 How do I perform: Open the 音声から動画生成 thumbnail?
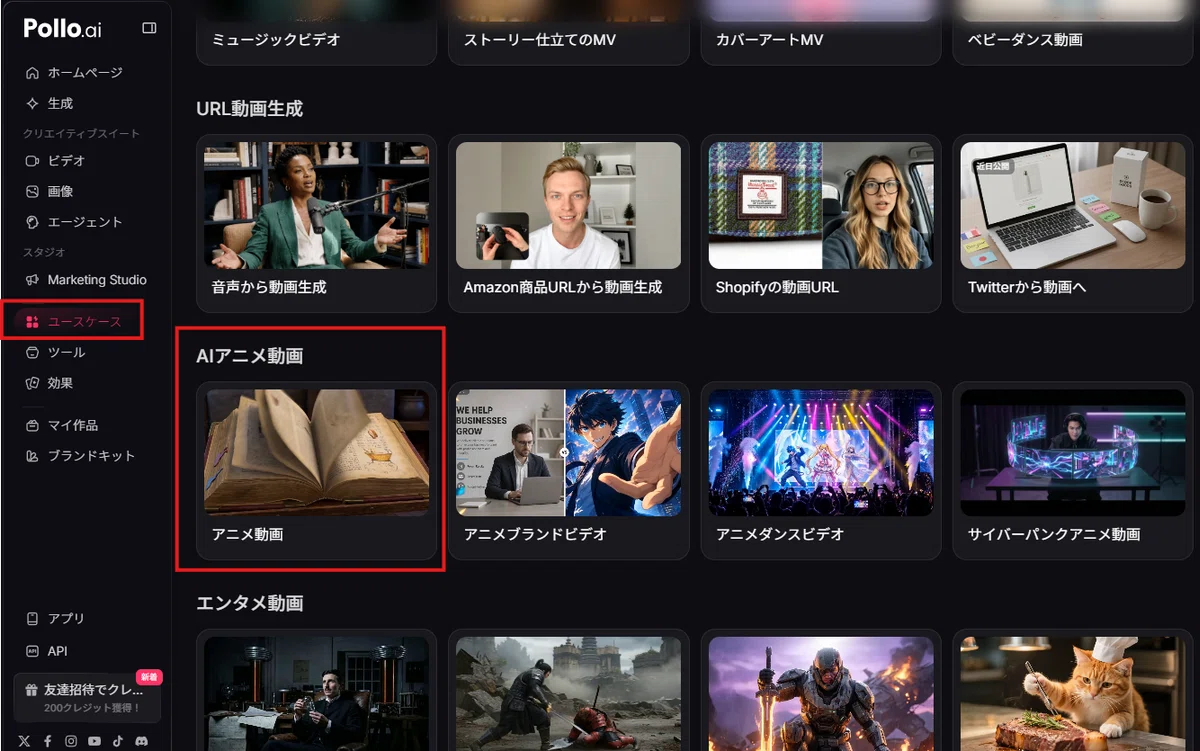click(316, 205)
